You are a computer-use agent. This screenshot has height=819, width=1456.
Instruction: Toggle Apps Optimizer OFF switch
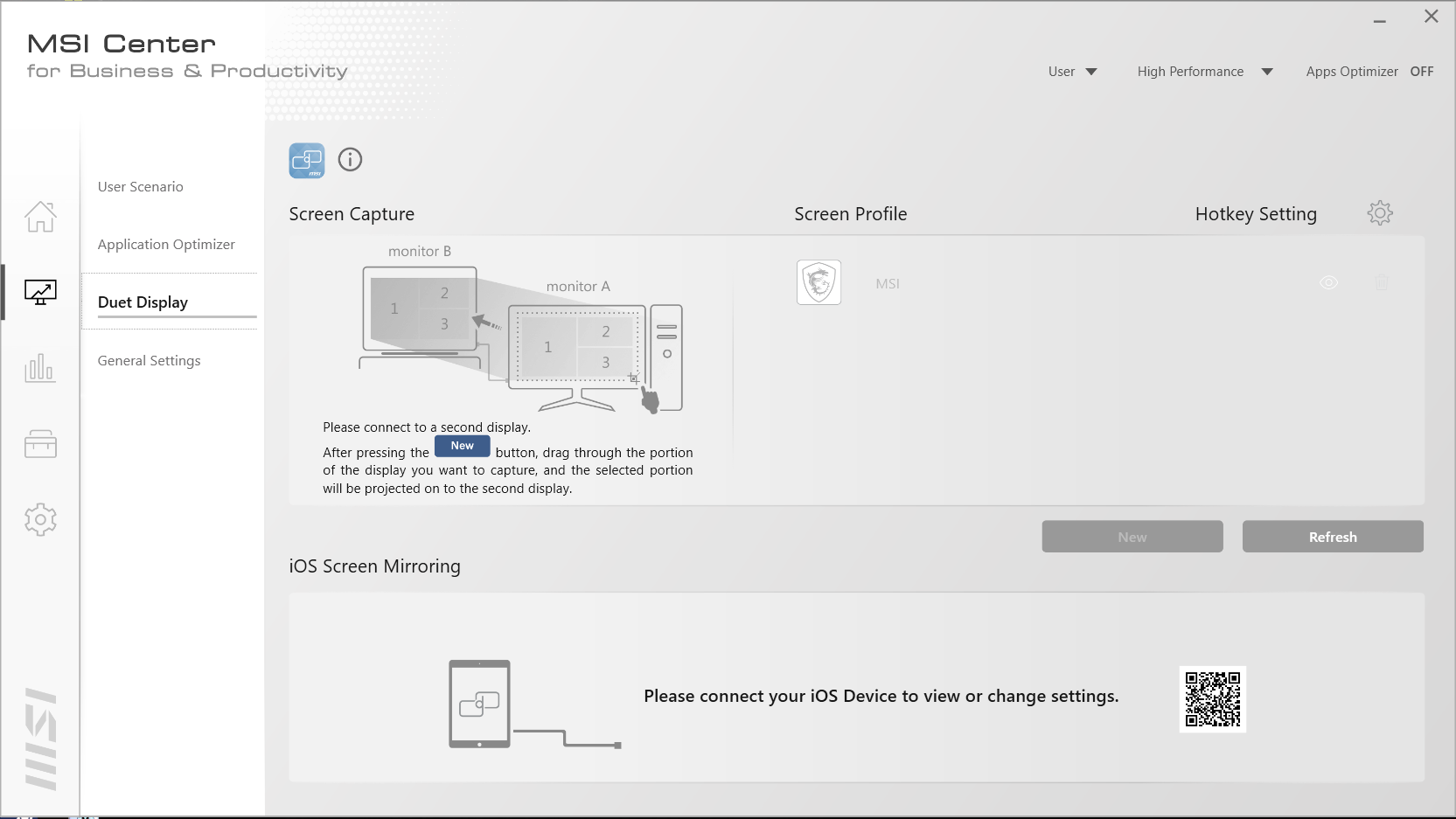[x=1421, y=72]
